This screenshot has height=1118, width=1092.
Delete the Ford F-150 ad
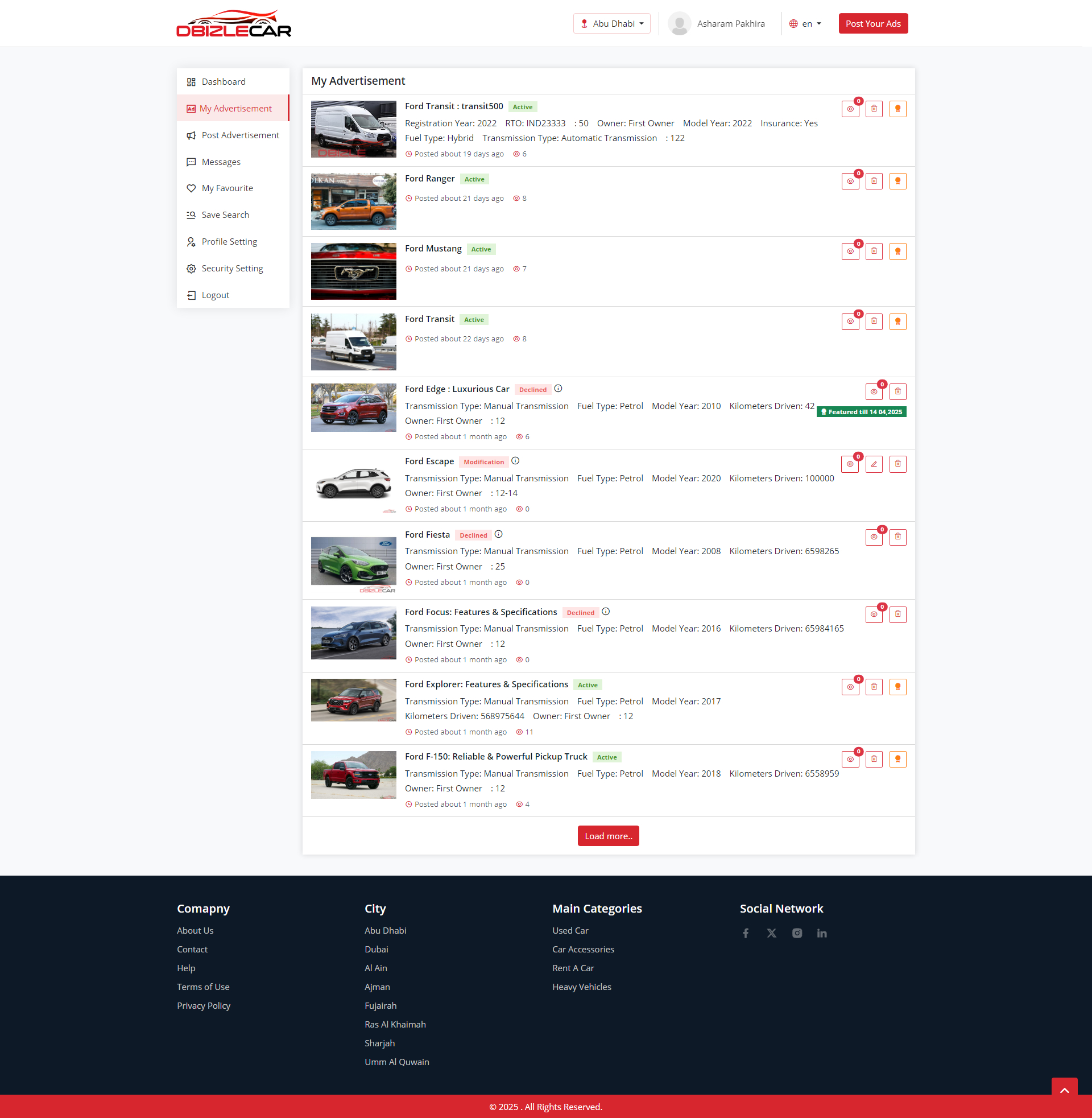tap(874, 760)
